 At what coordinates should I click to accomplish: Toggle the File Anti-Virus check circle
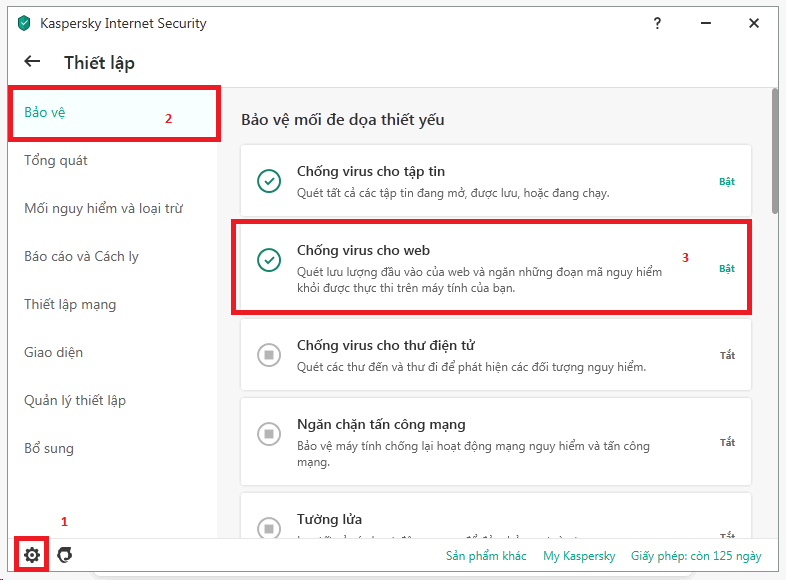269,181
